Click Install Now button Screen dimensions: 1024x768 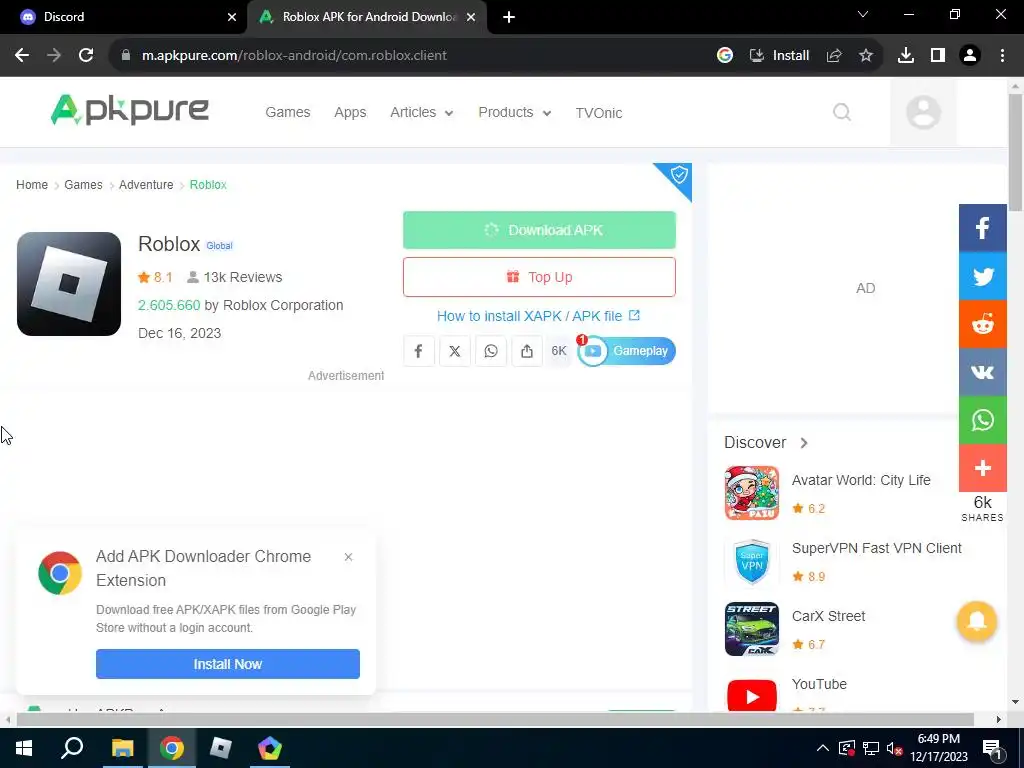click(228, 664)
